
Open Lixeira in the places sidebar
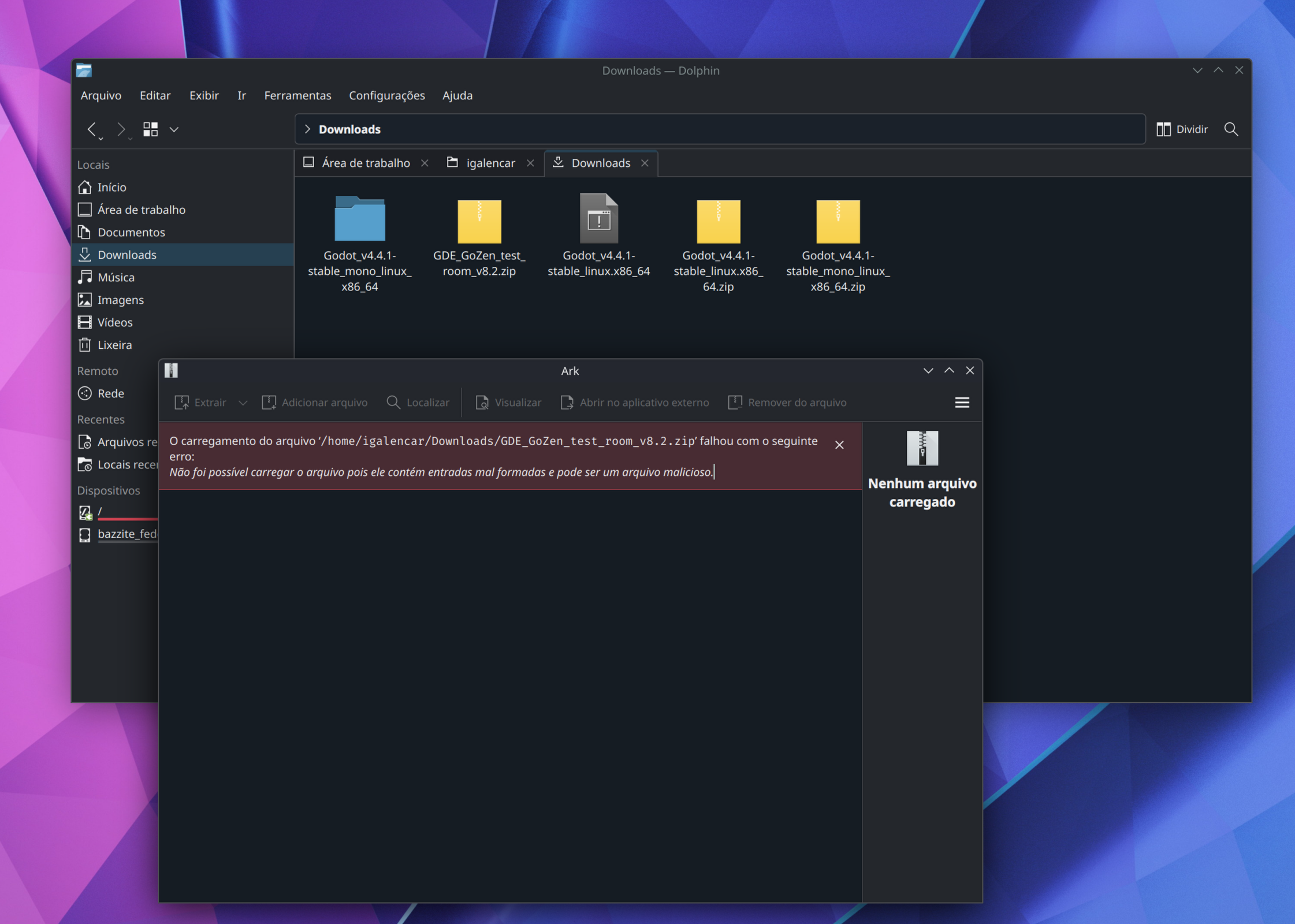click(x=114, y=345)
